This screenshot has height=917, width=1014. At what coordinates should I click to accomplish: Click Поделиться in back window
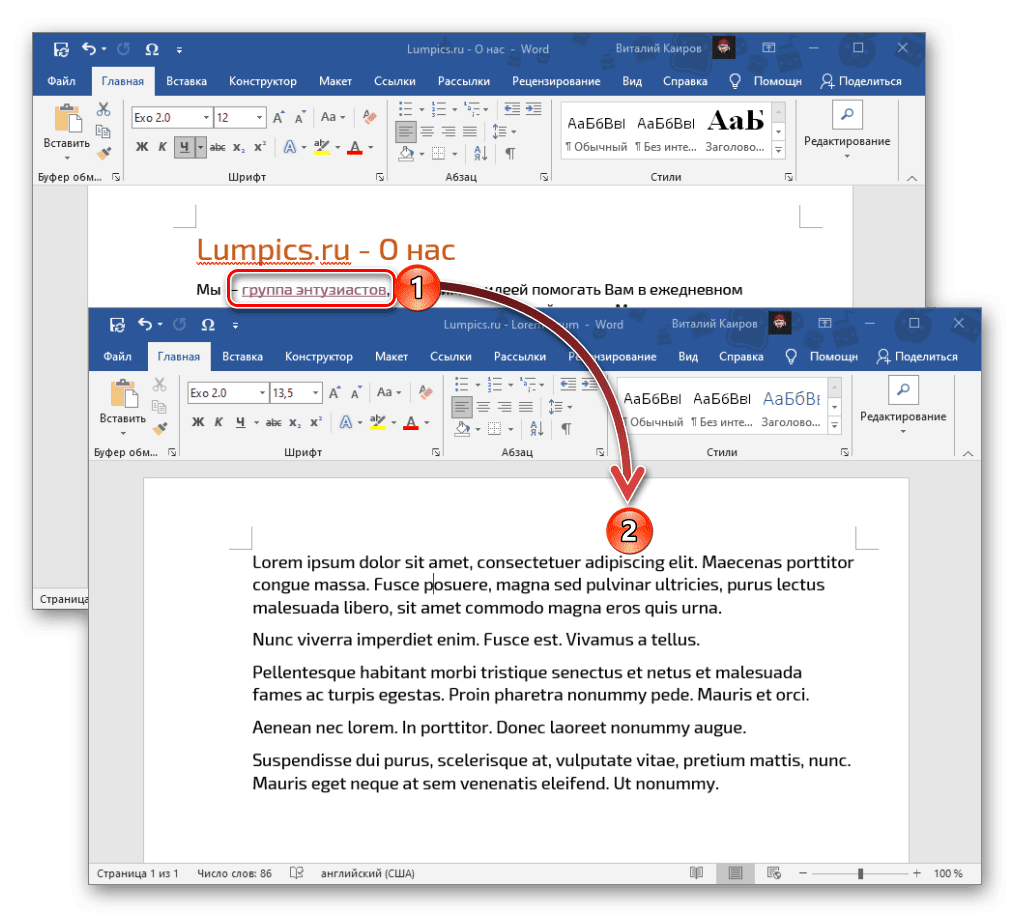tap(861, 81)
